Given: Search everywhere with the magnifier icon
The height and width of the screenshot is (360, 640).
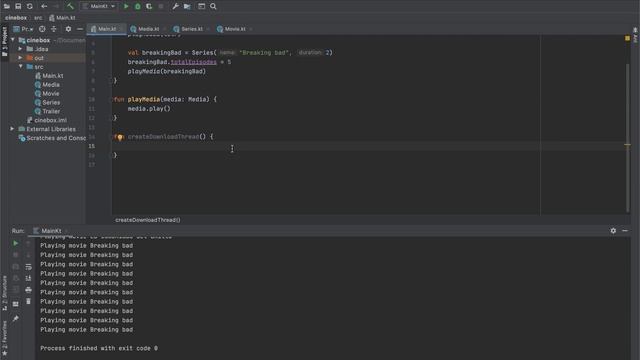Looking at the screenshot, I should tap(213, 6).
